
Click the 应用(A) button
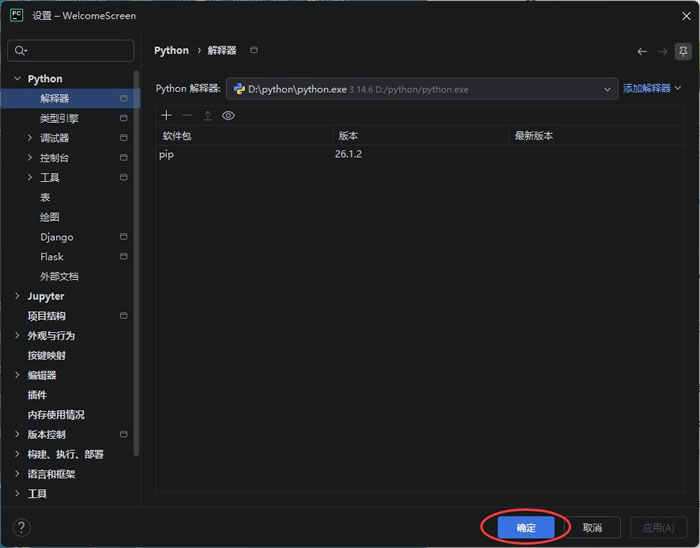(658, 527)
